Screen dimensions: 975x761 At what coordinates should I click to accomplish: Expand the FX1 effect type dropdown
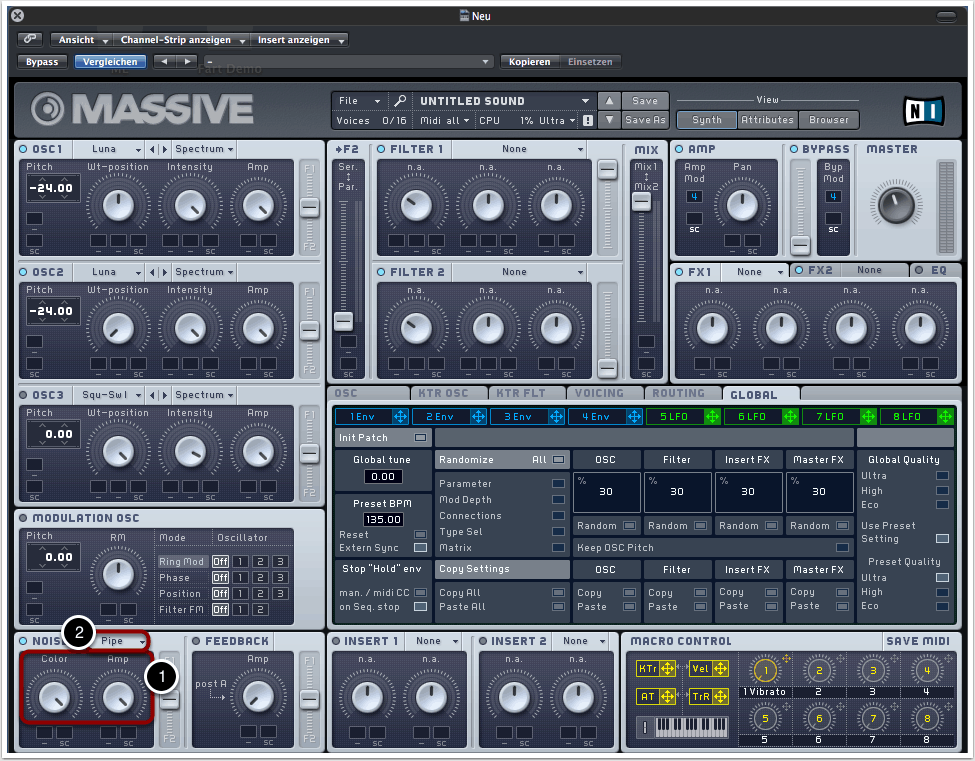[757, 271]
